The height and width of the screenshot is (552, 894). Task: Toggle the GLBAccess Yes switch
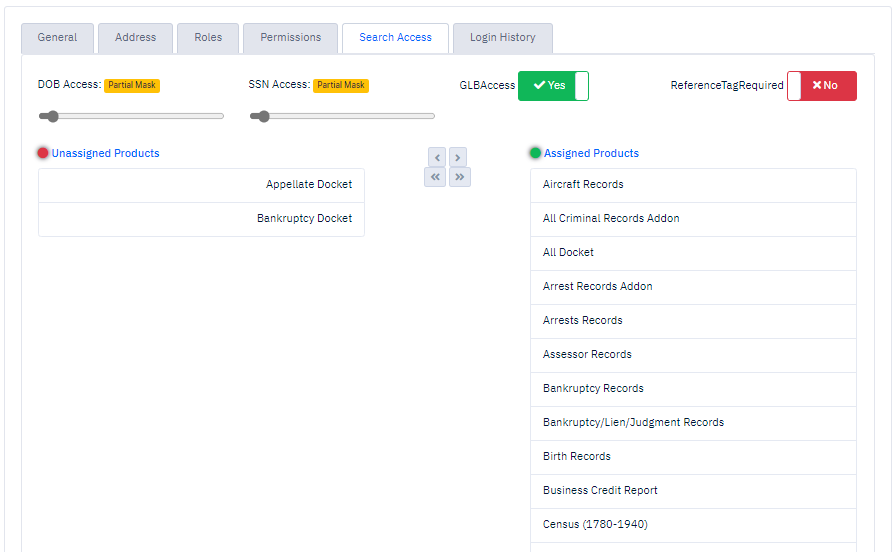click(x=553, y=86)
